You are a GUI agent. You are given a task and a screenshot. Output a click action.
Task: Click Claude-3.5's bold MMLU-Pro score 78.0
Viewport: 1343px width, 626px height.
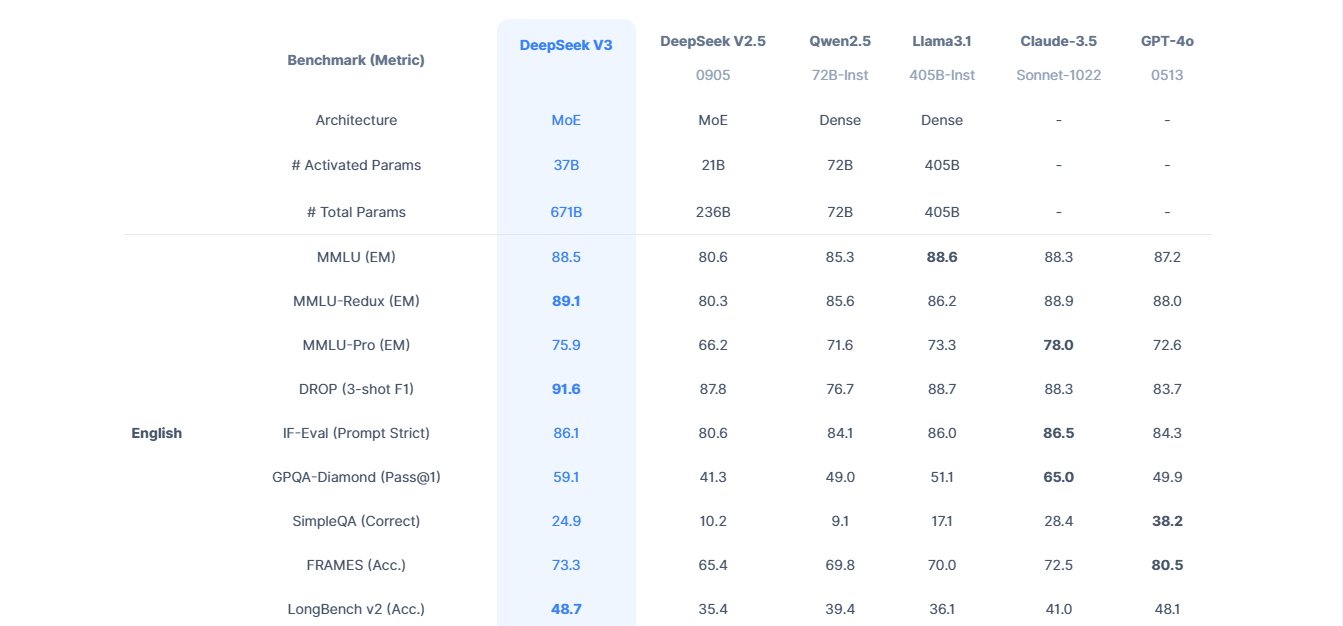[x=1058, y=345]
